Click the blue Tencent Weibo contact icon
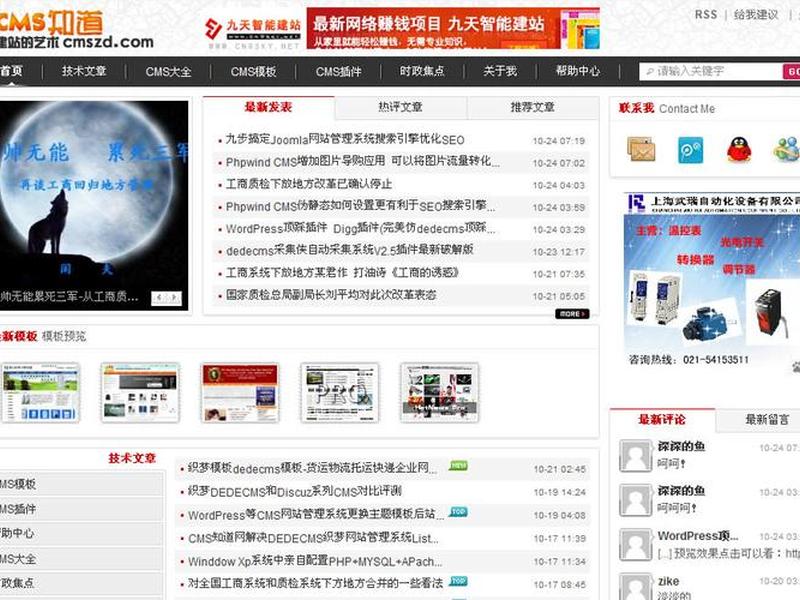This screenshot has width=800, height=600. click(690, 150)
